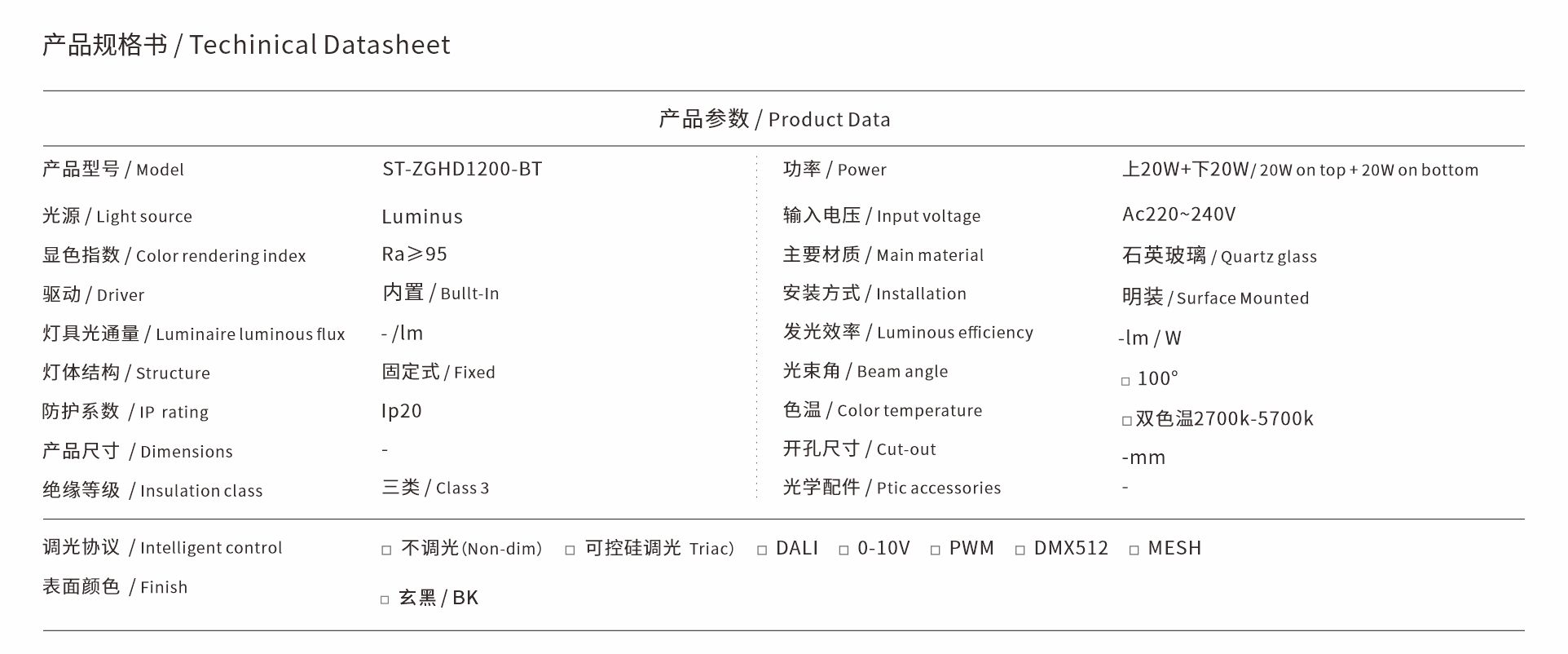Select the 0-10V checkbox
The width and height of the screenshot is (1568, 654).
click(x=844, y=550)
